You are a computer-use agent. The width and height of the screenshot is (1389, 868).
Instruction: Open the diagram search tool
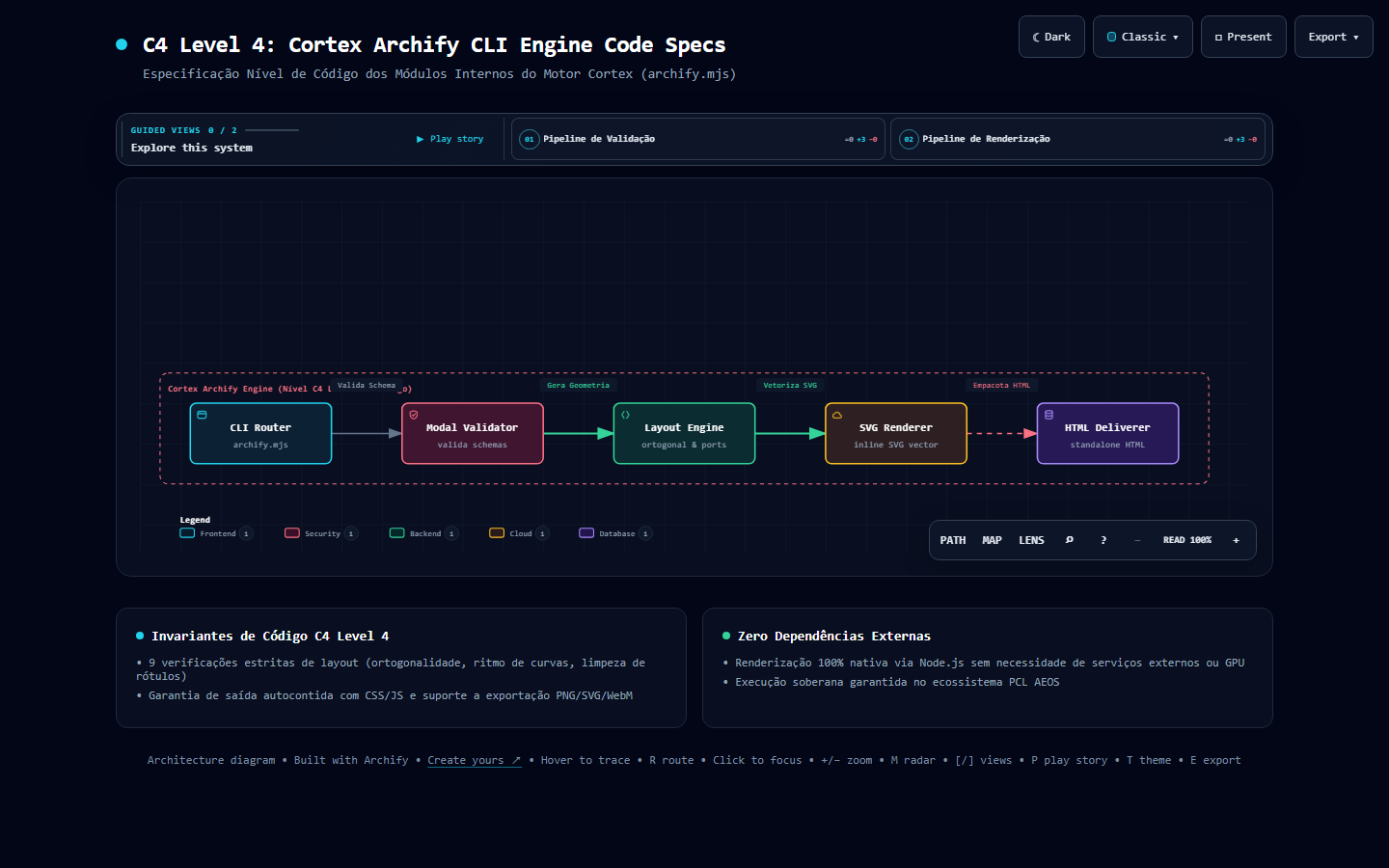point(1069,540)
